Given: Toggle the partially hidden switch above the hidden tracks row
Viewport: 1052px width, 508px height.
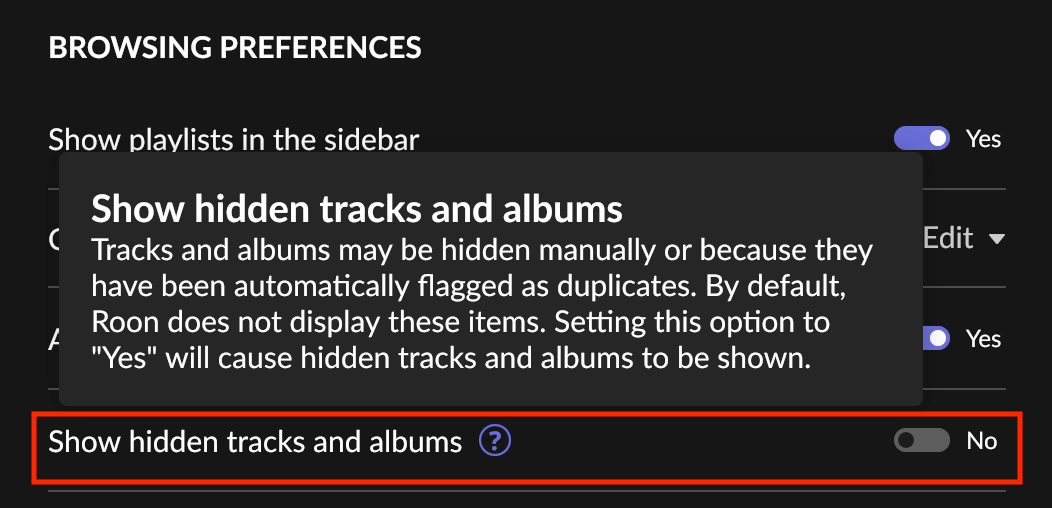Looking at the screenshot, I should (x=937, y=338).
